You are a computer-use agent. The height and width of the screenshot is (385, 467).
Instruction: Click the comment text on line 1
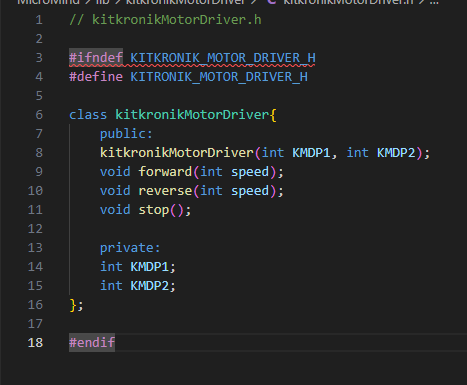(x=165, y=20)
